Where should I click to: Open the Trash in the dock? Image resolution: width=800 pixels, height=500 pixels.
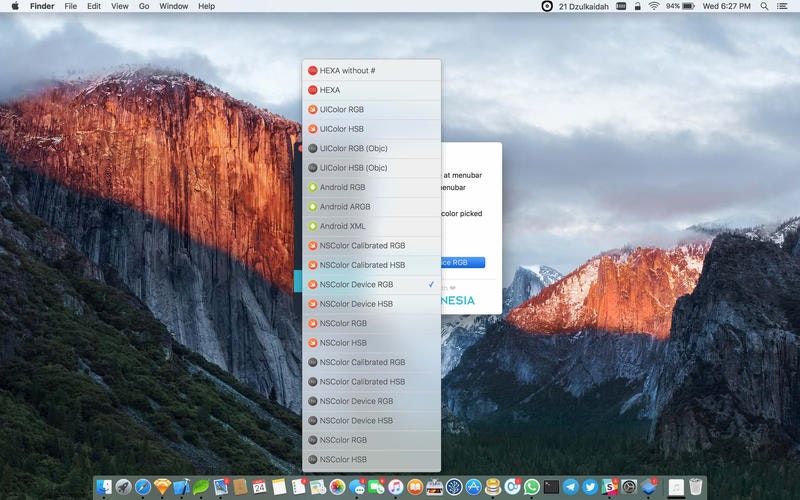(x=696, y=487)
